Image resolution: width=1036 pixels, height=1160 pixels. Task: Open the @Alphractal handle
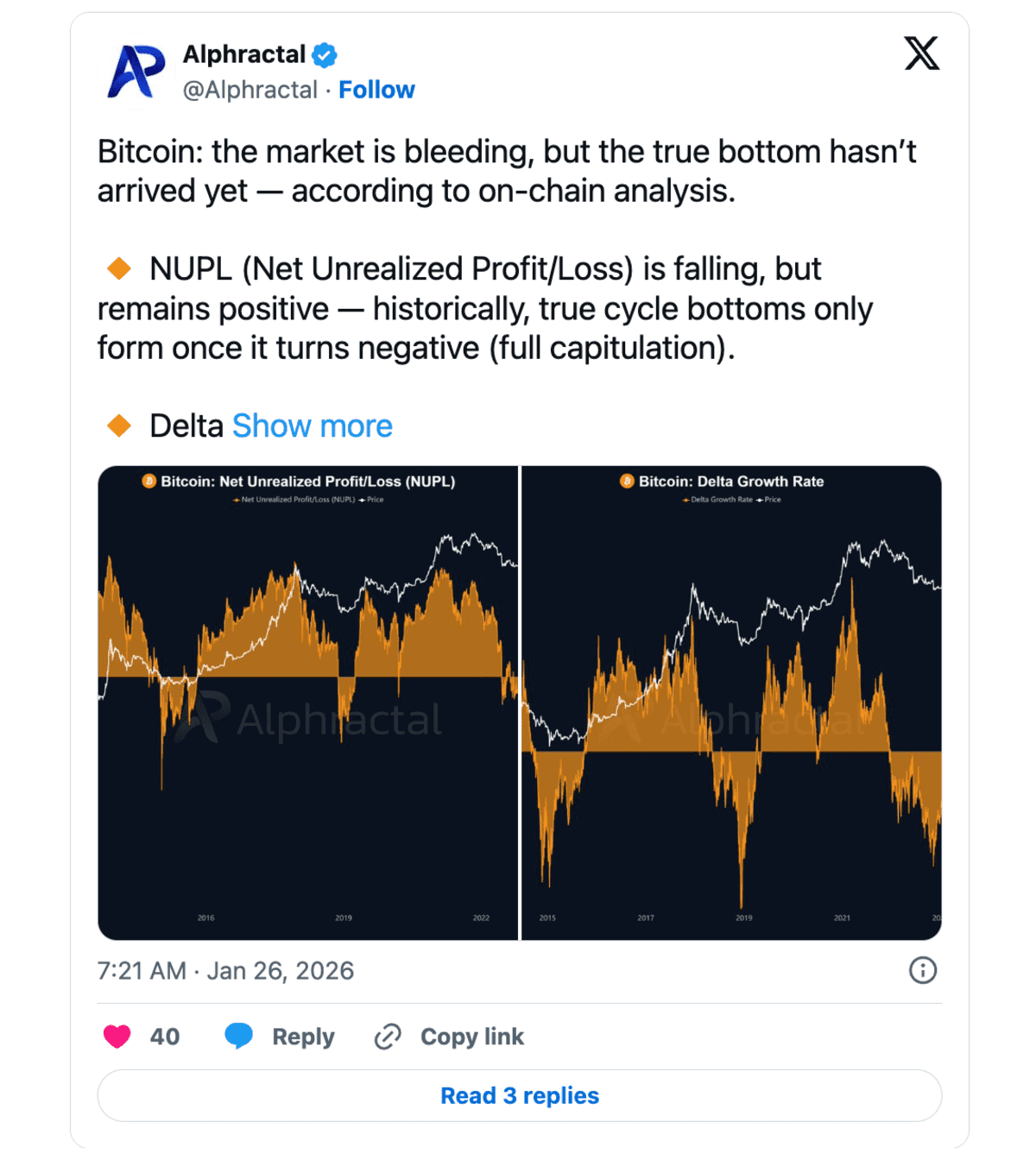click(x=250, y=89)
